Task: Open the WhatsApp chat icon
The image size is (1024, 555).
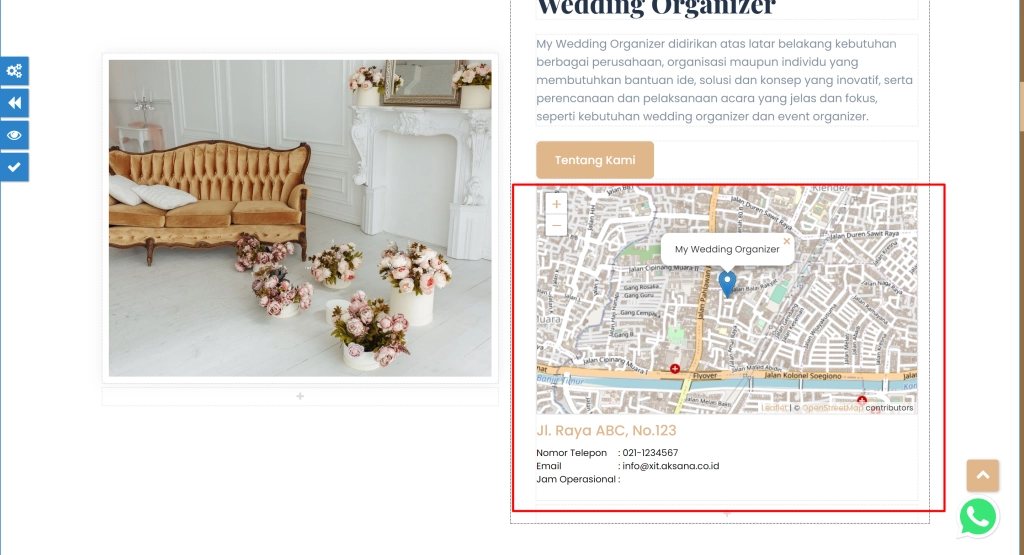Action: pos(978,518)
